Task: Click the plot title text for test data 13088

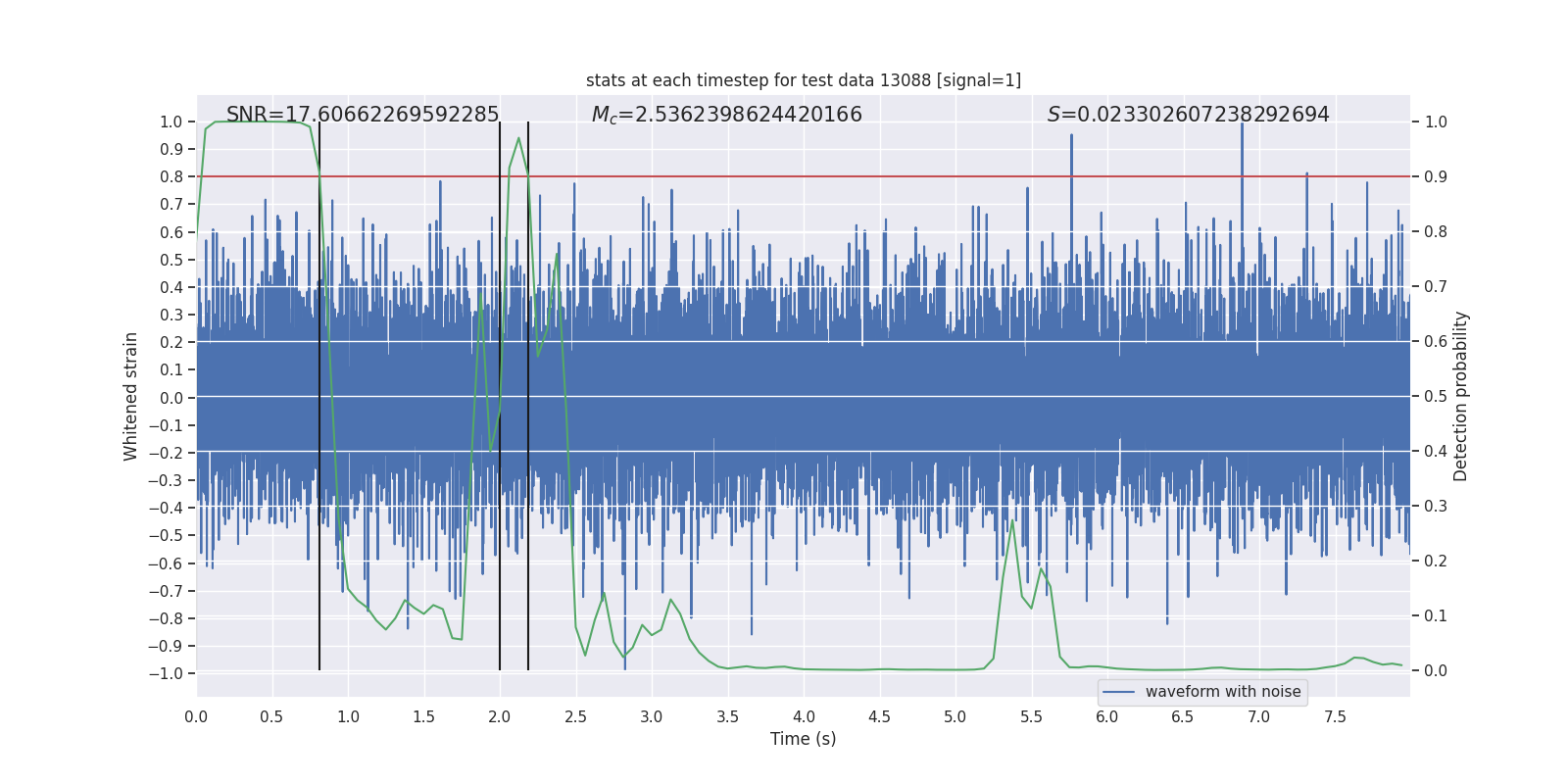Action: click(x=804, y=80)
